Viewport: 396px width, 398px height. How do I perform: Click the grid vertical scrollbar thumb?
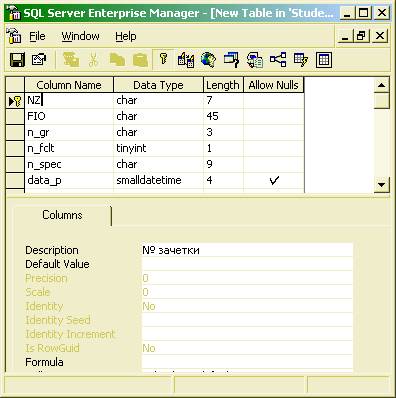[x=381, y=101]
